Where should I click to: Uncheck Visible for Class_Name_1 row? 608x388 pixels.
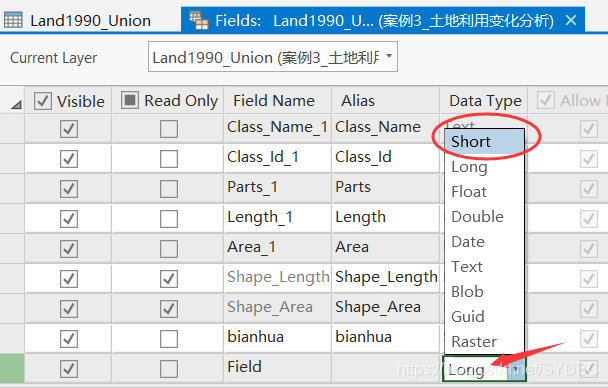[69, 129]
